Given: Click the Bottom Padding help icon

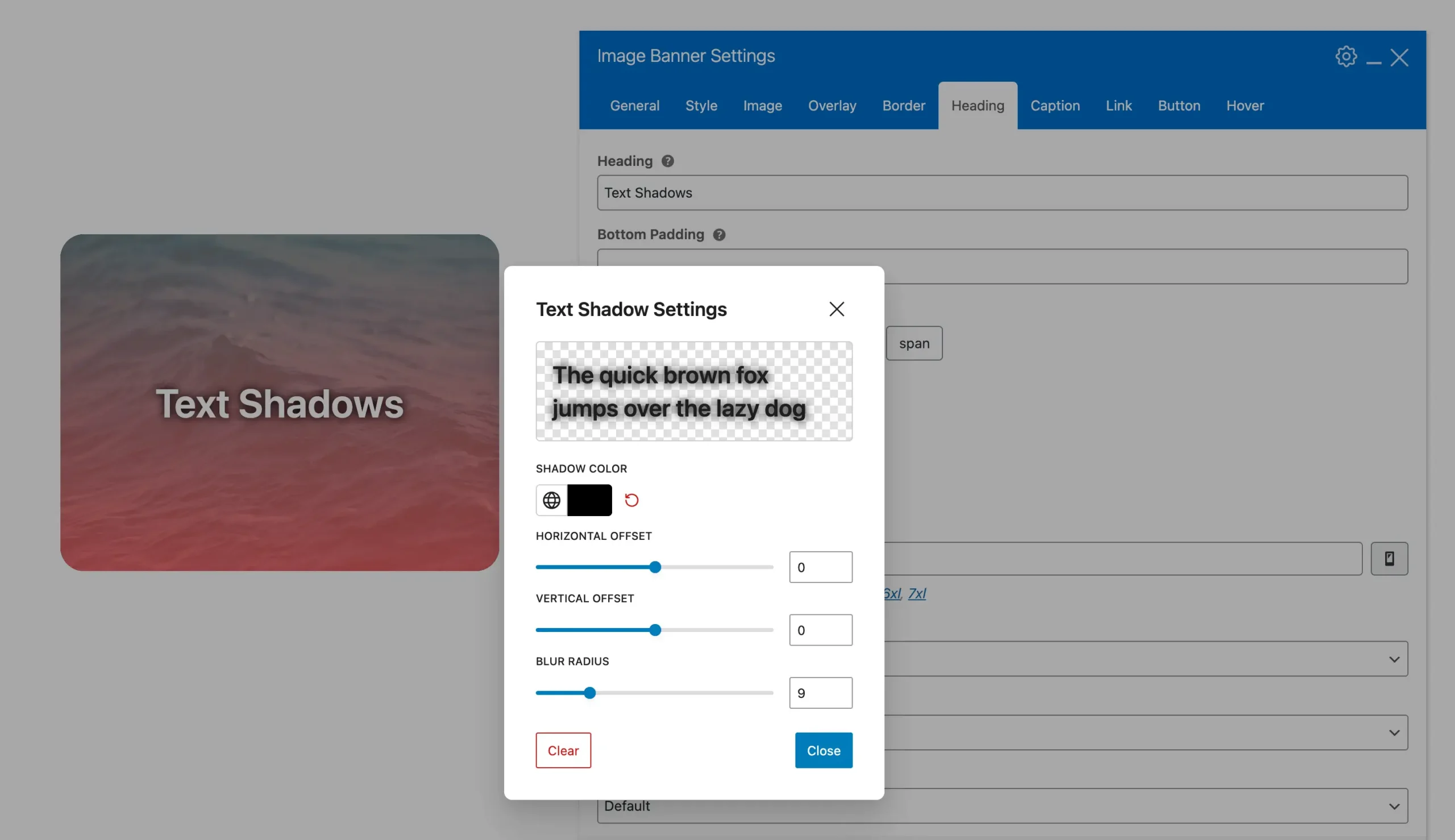Looking at the screenshot, I should [x=718, y=235].
